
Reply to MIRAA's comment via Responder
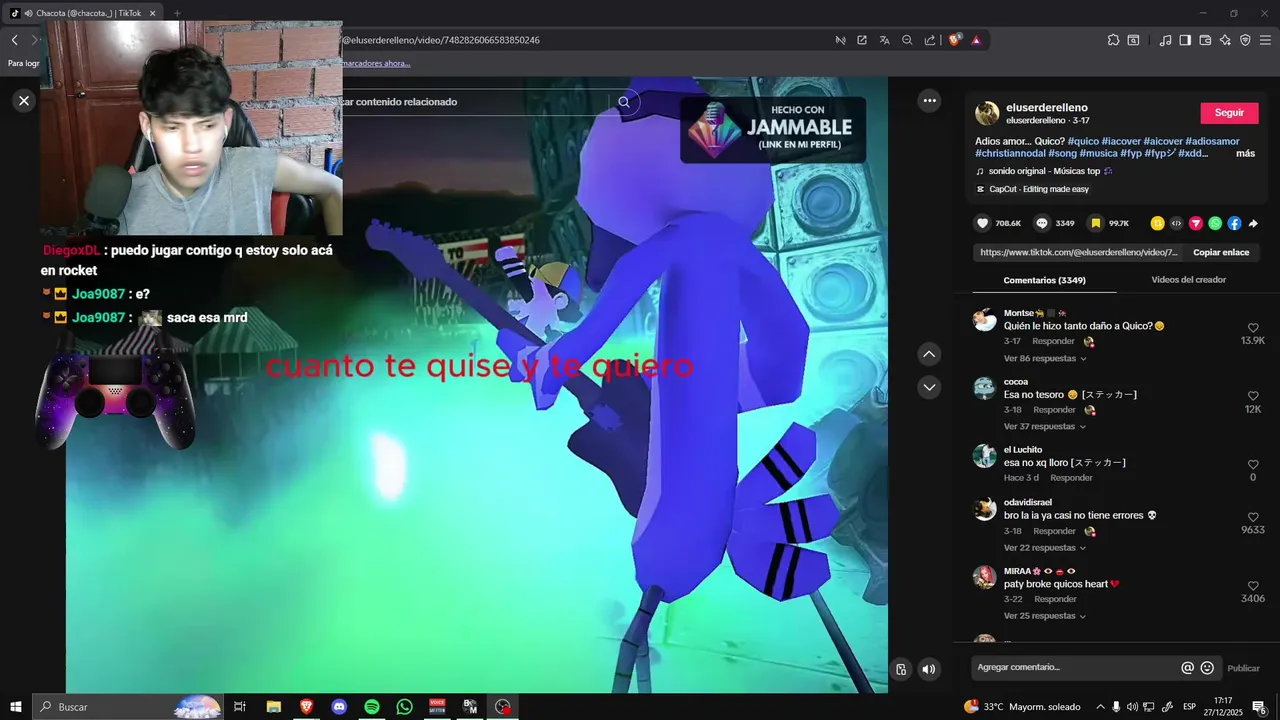tap(1055, 599)
